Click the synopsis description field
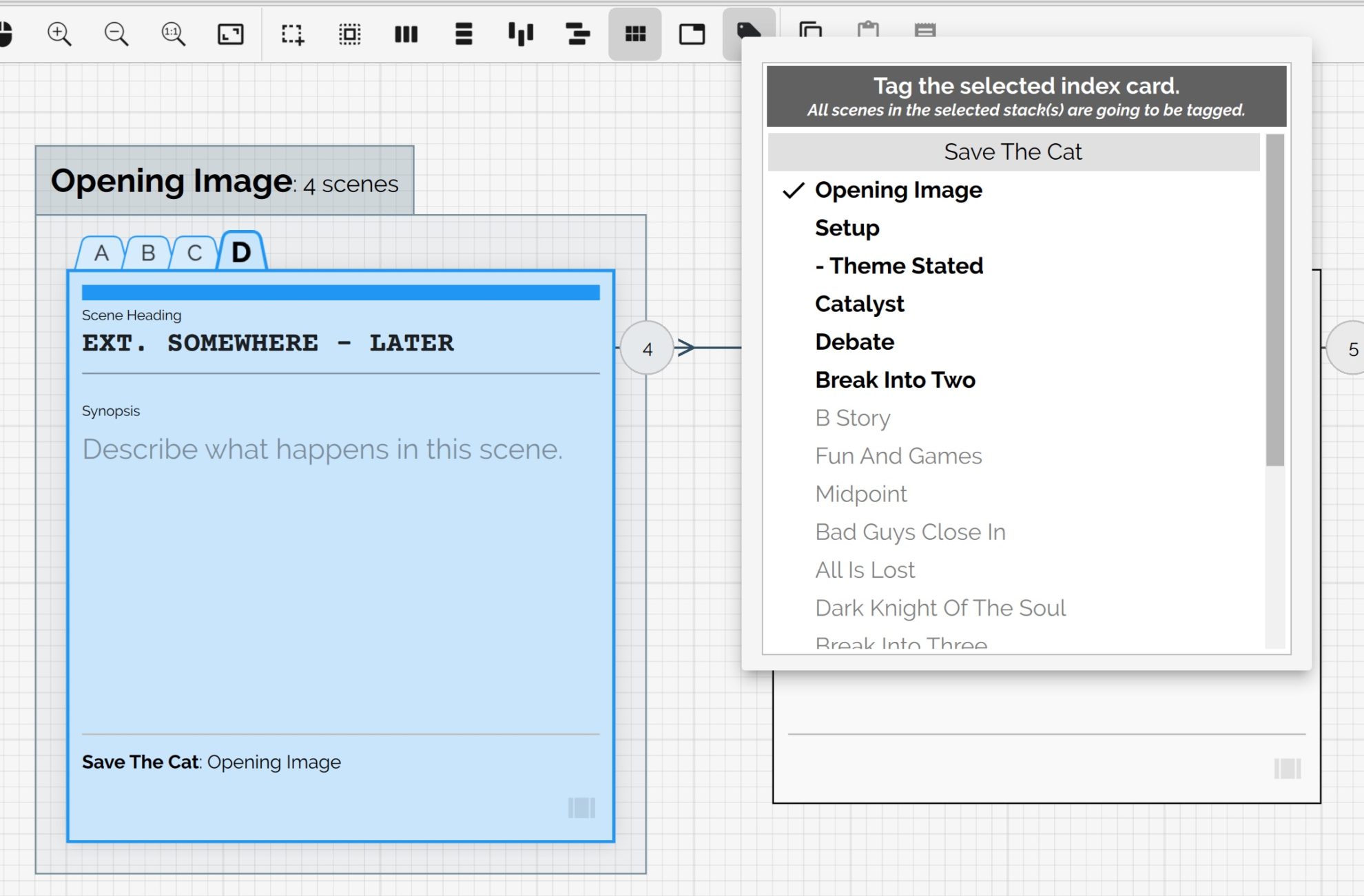This screenshot has width=1364, height=896. 322,449
